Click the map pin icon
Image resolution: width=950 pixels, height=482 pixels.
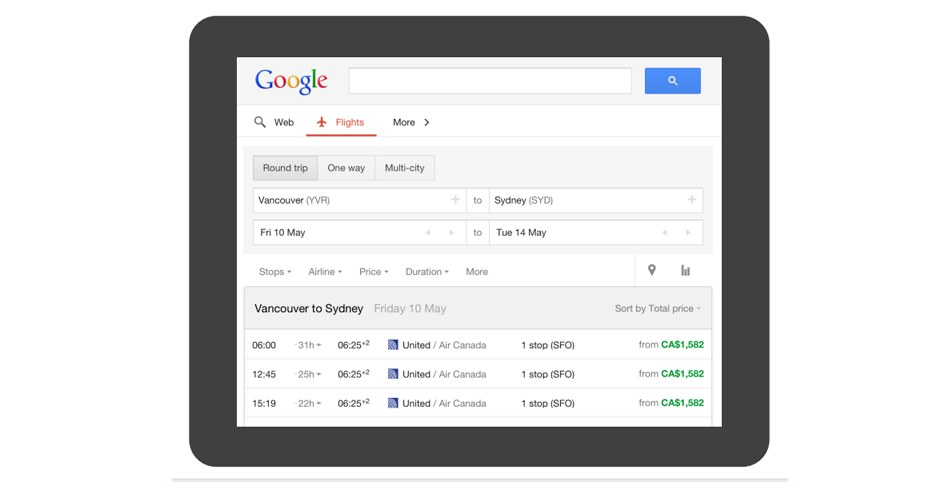coord(652,270)
